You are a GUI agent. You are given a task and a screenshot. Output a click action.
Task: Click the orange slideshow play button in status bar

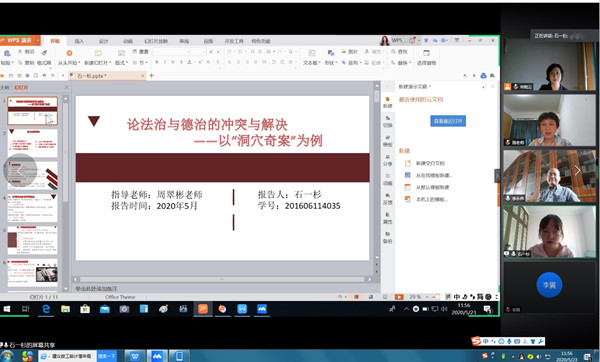coord(399,297)
